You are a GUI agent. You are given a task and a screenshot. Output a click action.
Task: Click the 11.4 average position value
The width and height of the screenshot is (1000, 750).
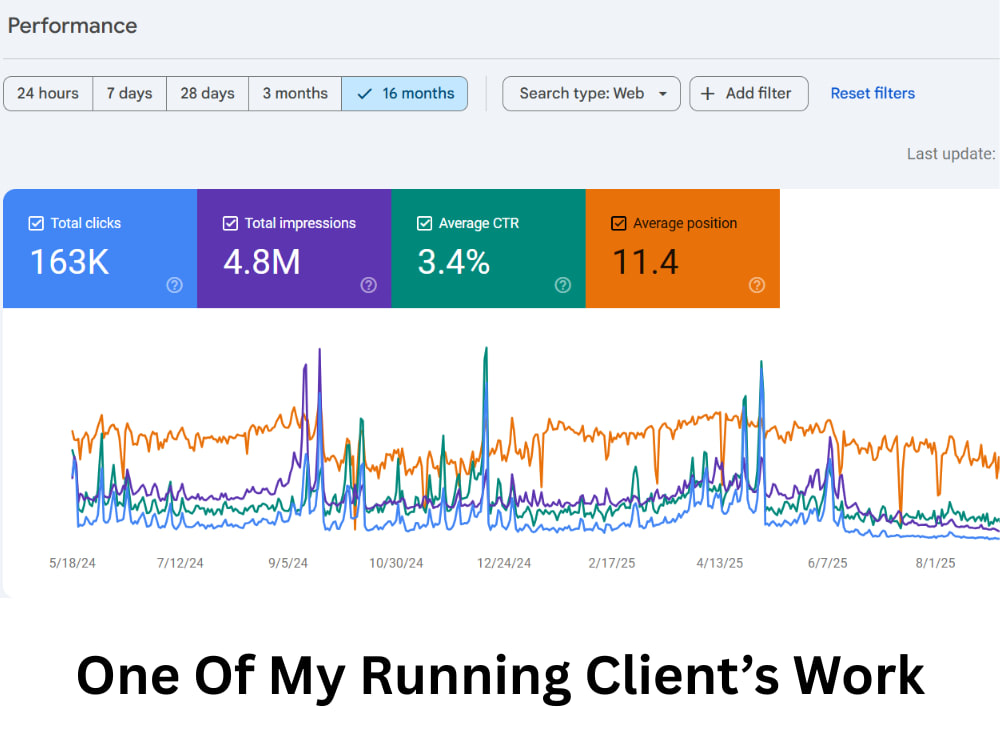(x=645, y=262)
